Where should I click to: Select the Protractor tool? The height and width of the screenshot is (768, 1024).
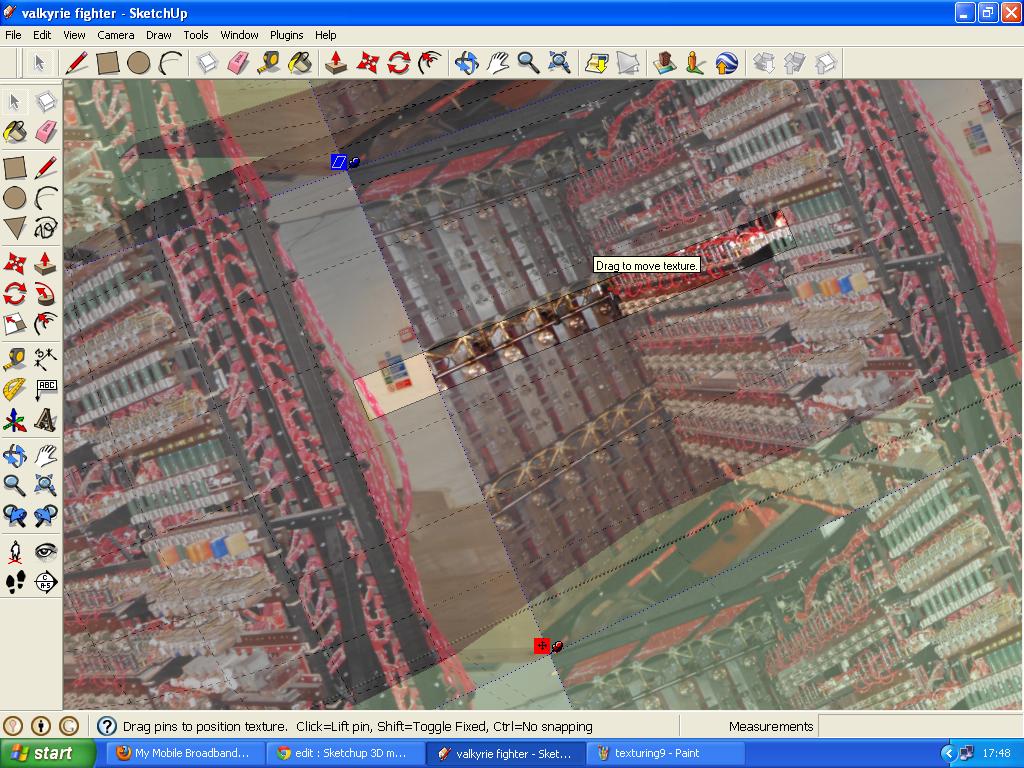point(14,389)
